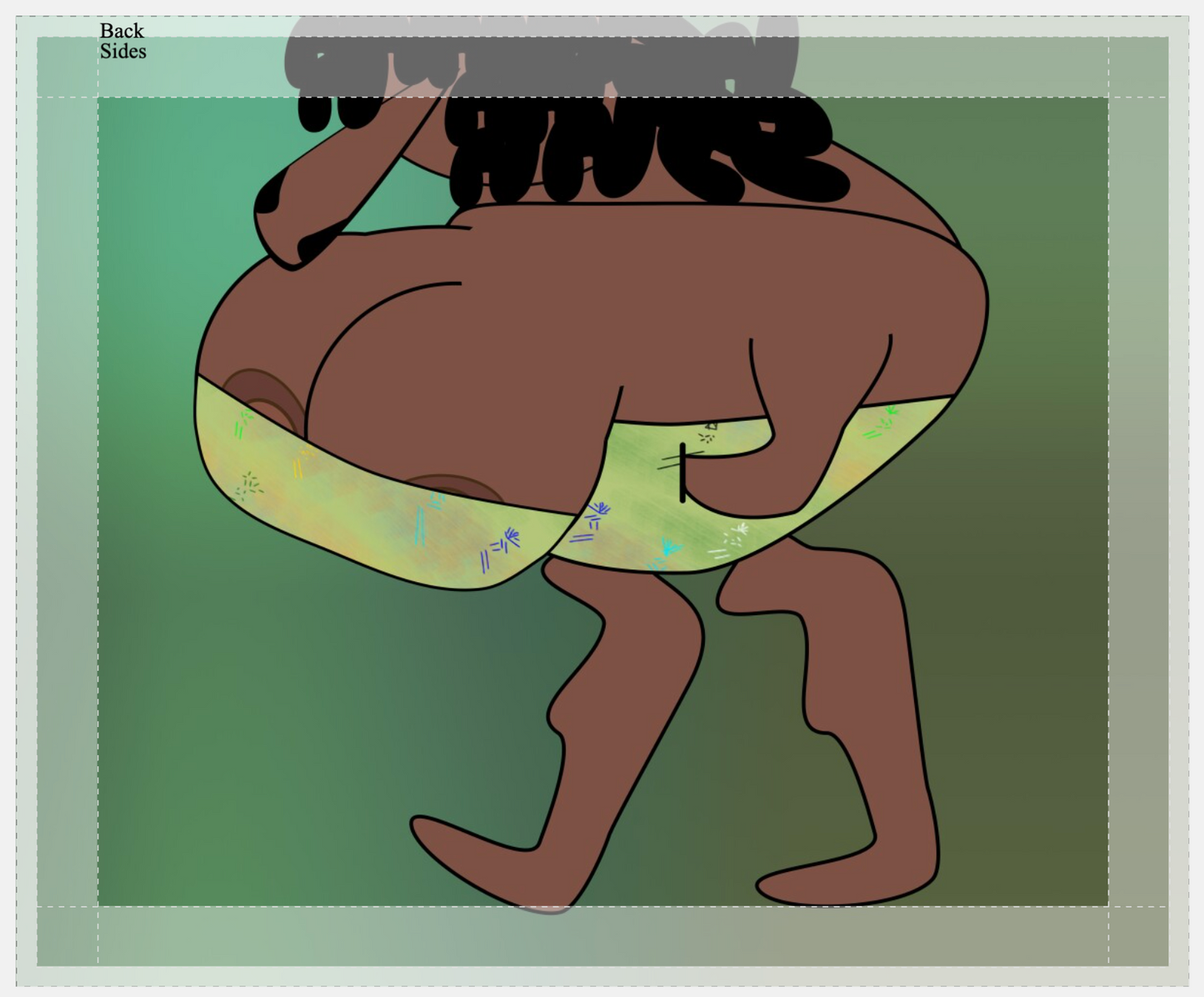Viewport: 1204px width, 997px height.
Task: Click the cyan arrow mark on shorts
Action: (669, 549)
